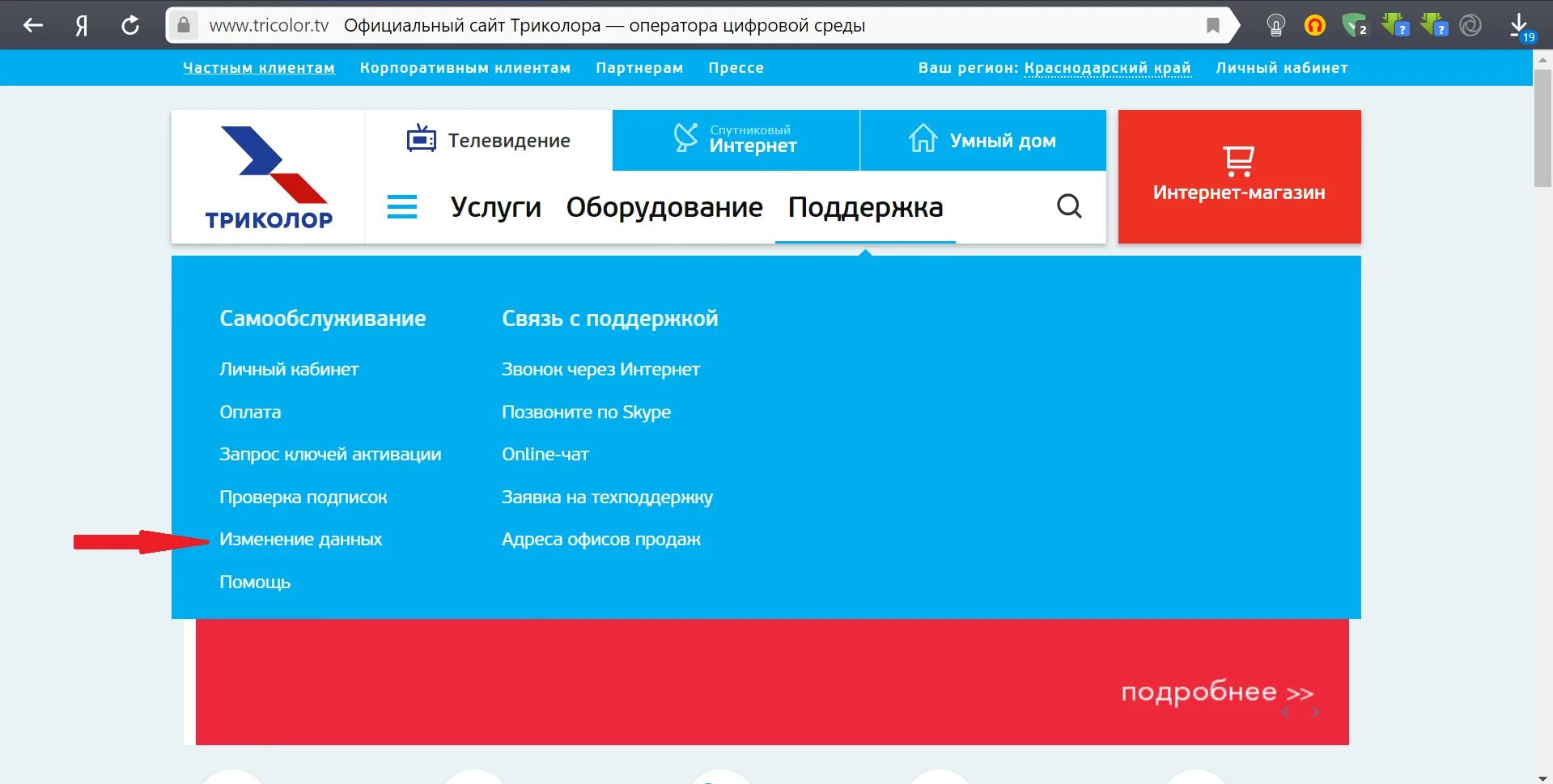Open the hamburger menu icon
1553x784 pixels.
click(402, 207)
